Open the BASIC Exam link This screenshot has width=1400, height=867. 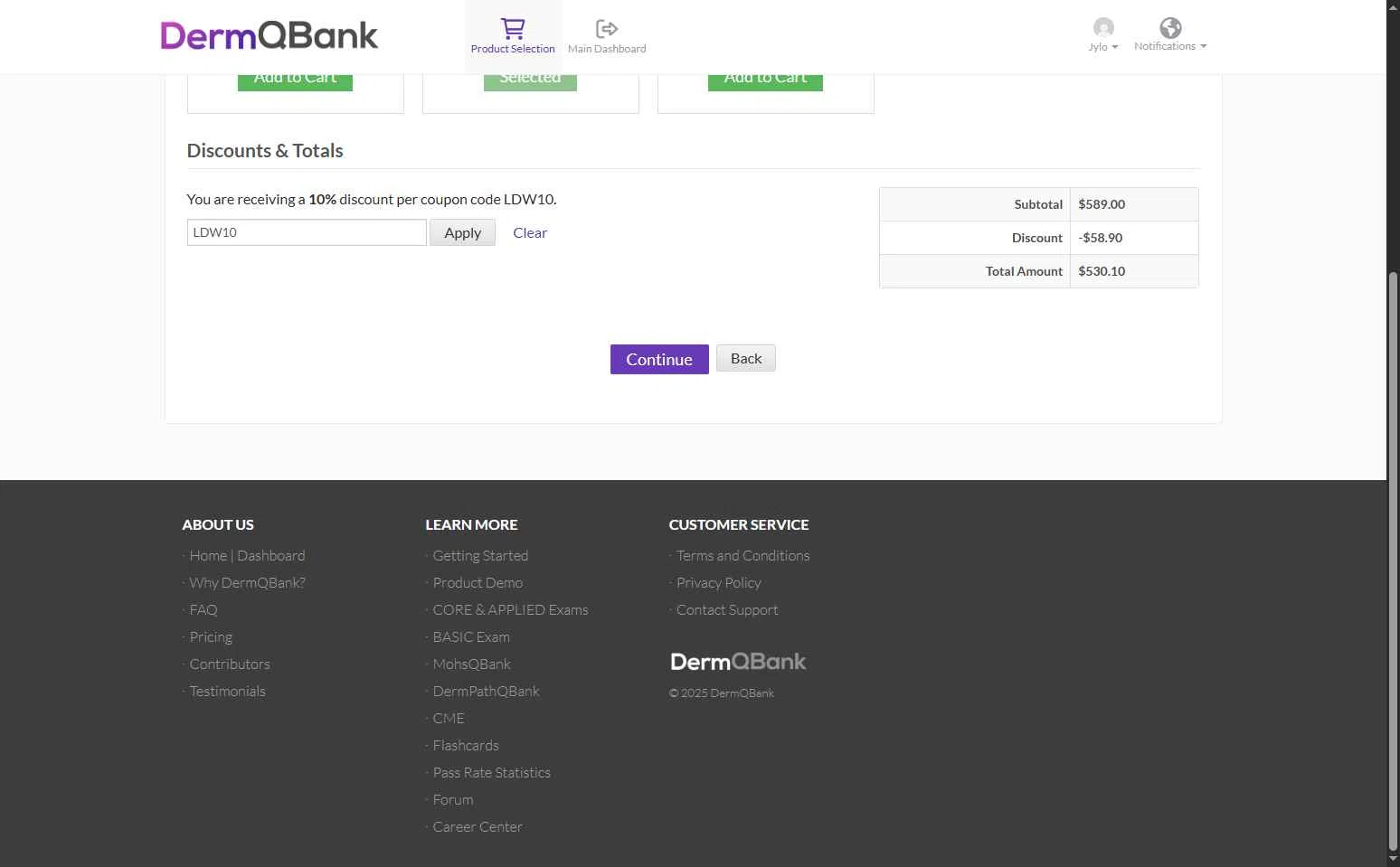point(471,636)
